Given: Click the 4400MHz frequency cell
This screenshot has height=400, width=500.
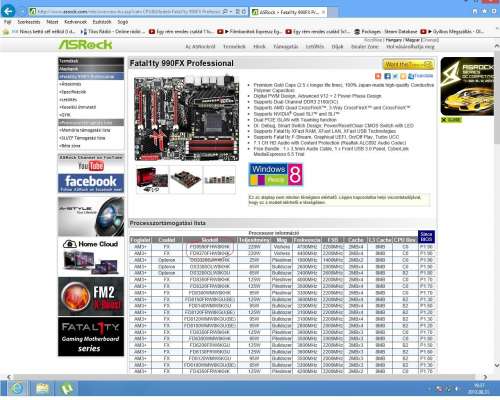Looking at the screenshot, I should coord(307,253).
